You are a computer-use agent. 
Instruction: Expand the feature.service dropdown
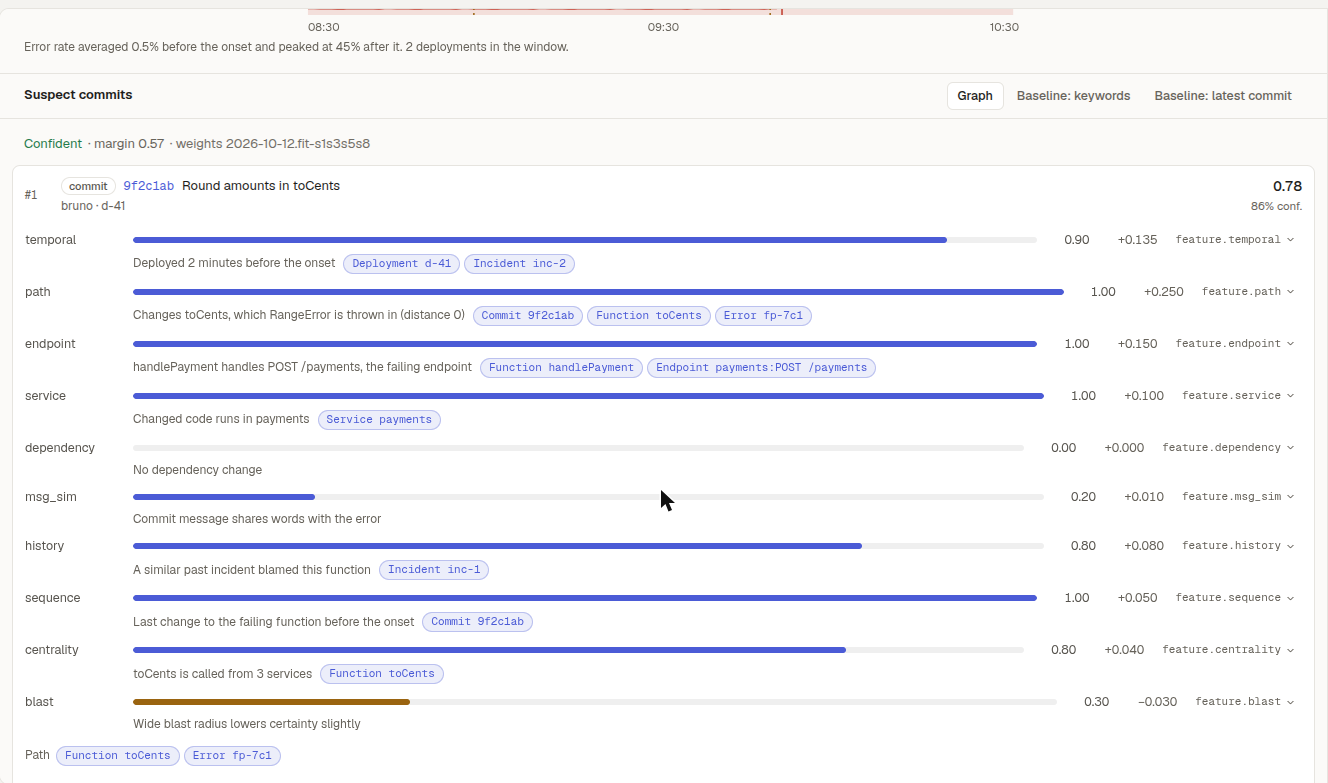pyautogui.click(x=1238, y=396)
